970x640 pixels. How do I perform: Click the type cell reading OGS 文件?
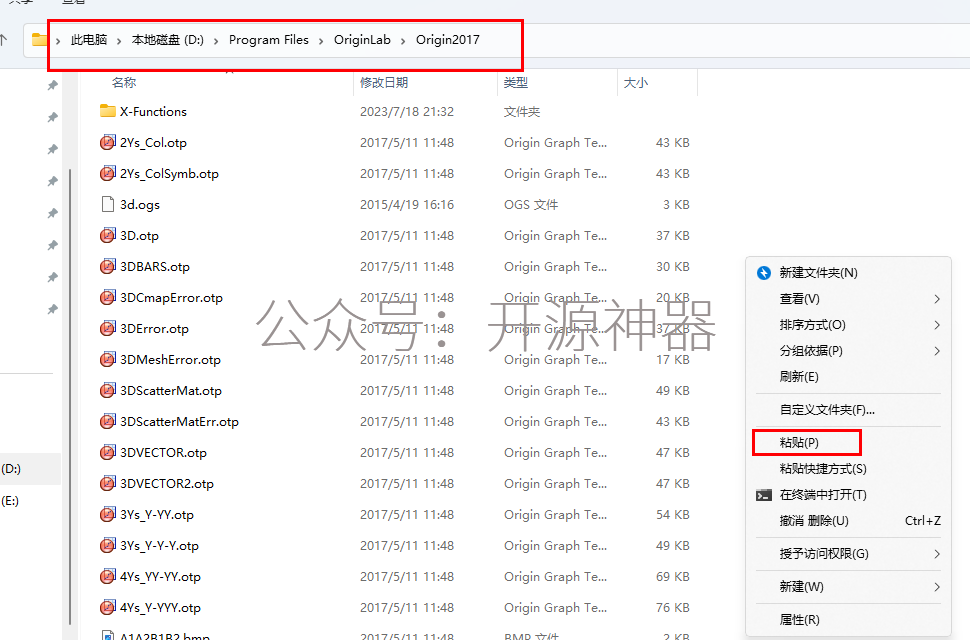[531, 204]
